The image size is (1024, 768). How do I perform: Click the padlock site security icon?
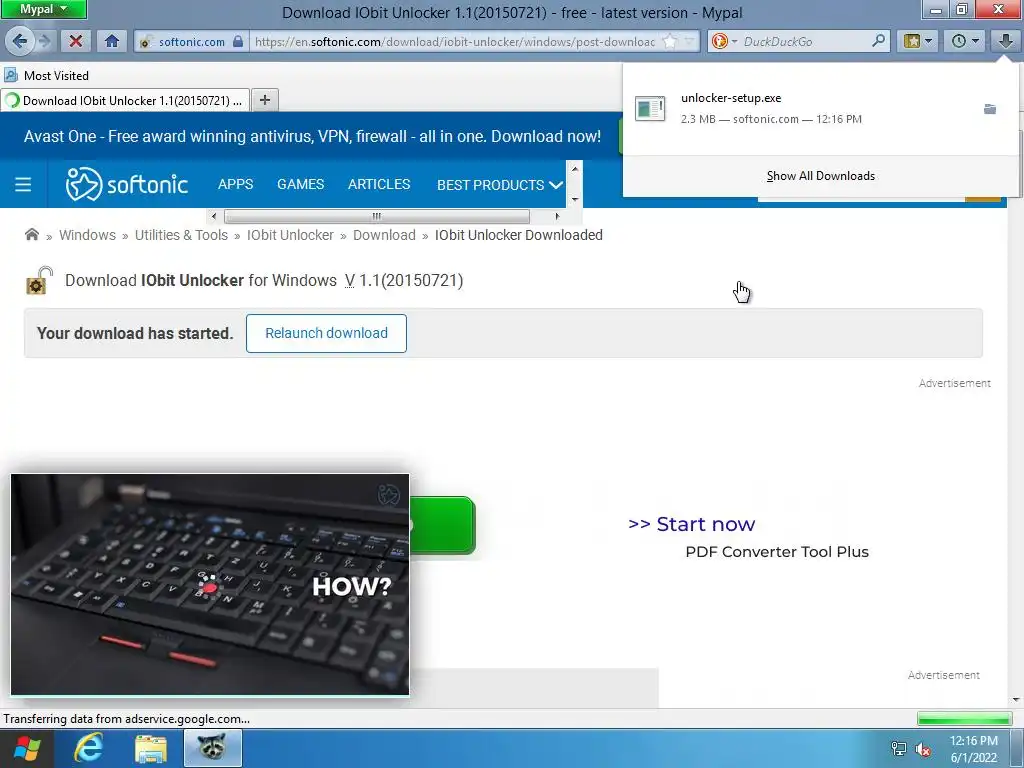(238, 41)
